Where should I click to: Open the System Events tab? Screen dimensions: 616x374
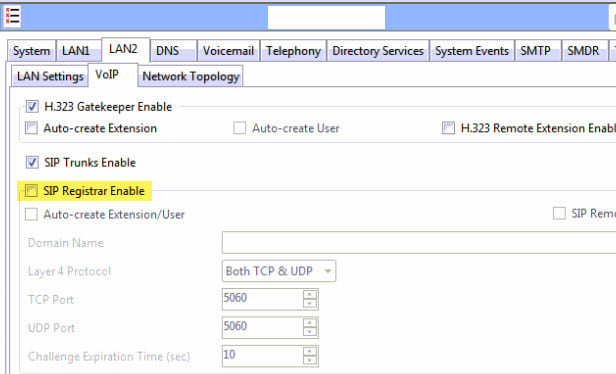472,51
